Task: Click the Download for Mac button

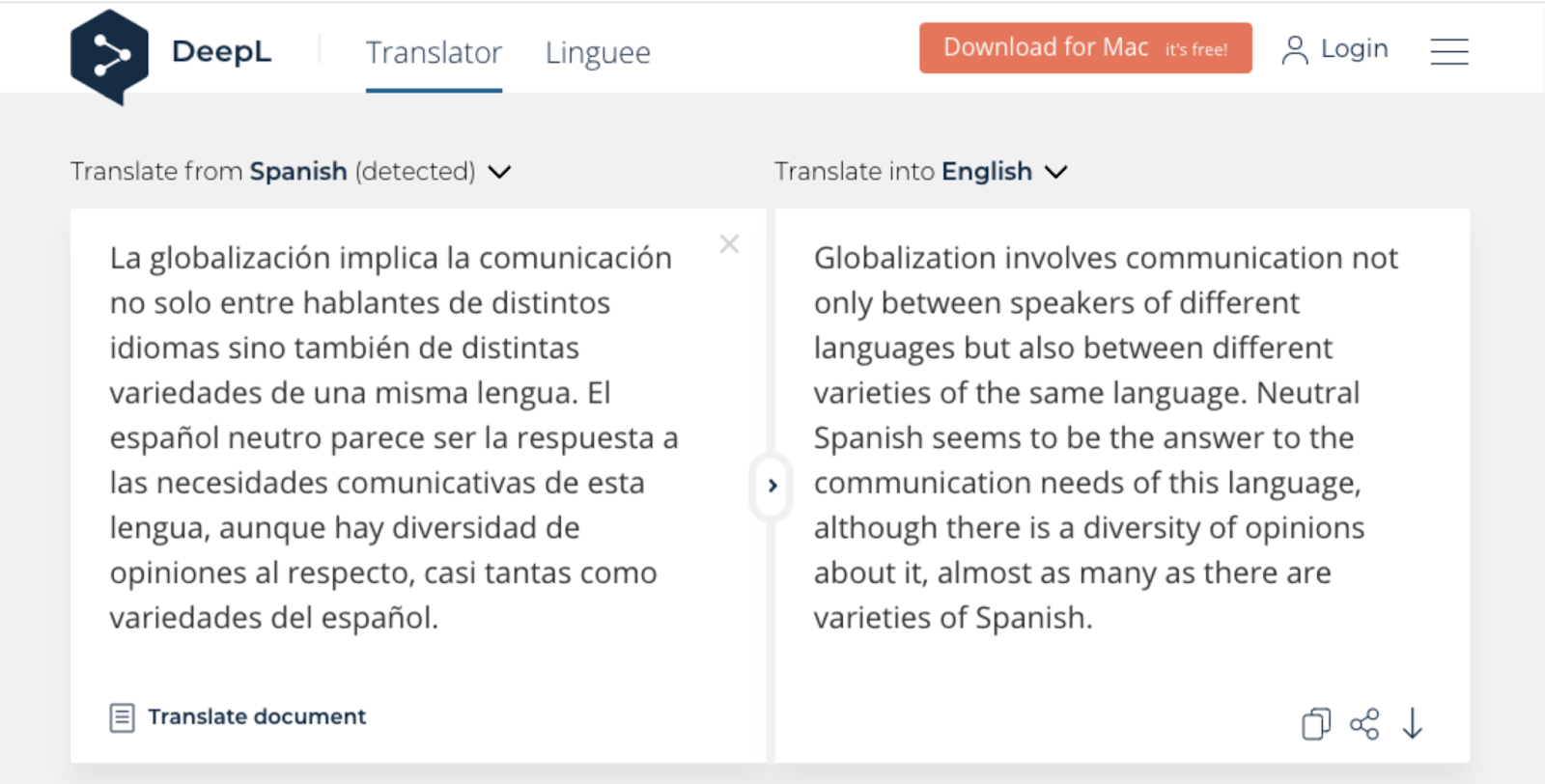Action: [1084, 48]
